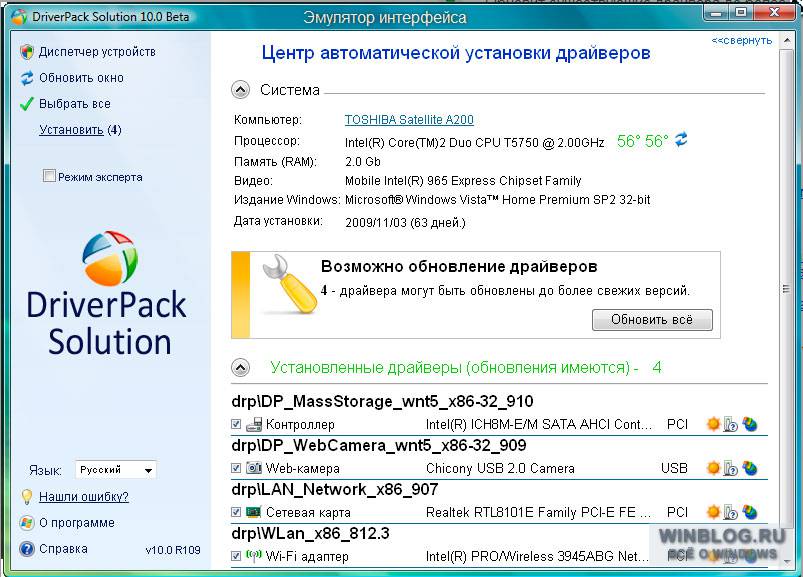Click the Установить (4) link
The width and height of the screenshot is (803, 577).
click(x=80, y=130)
